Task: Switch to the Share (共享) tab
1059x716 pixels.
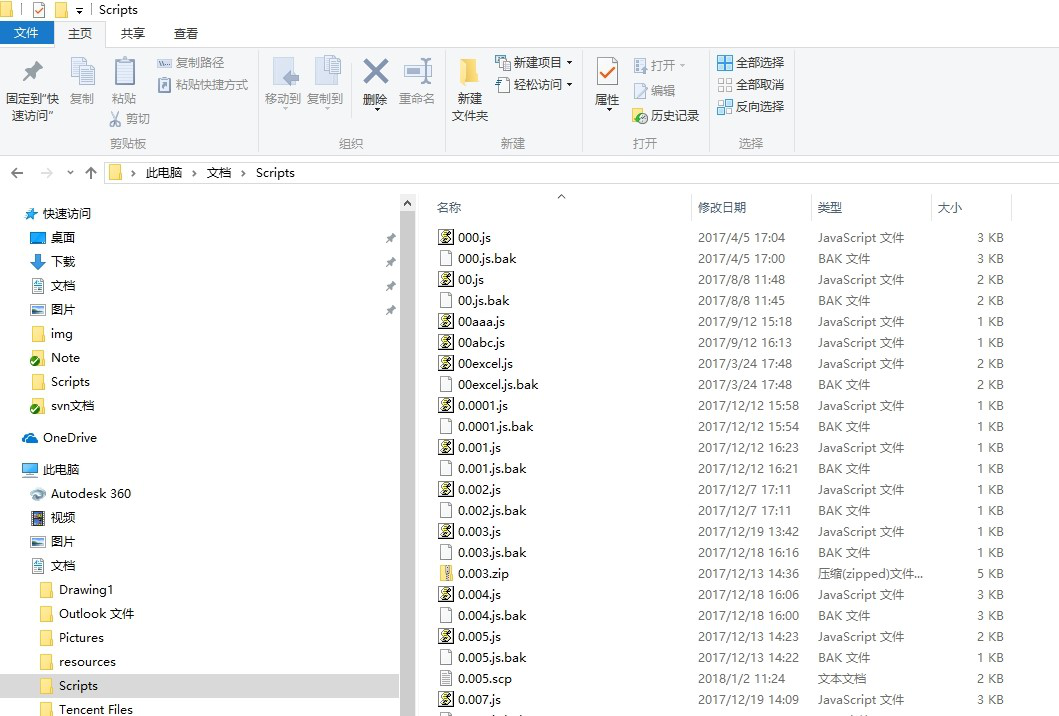Action: [132, 34]
